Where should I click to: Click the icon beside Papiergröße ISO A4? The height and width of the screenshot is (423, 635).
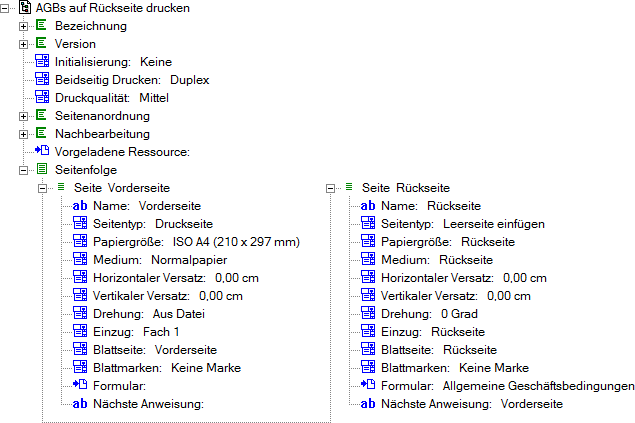click(x=80, y=242)
